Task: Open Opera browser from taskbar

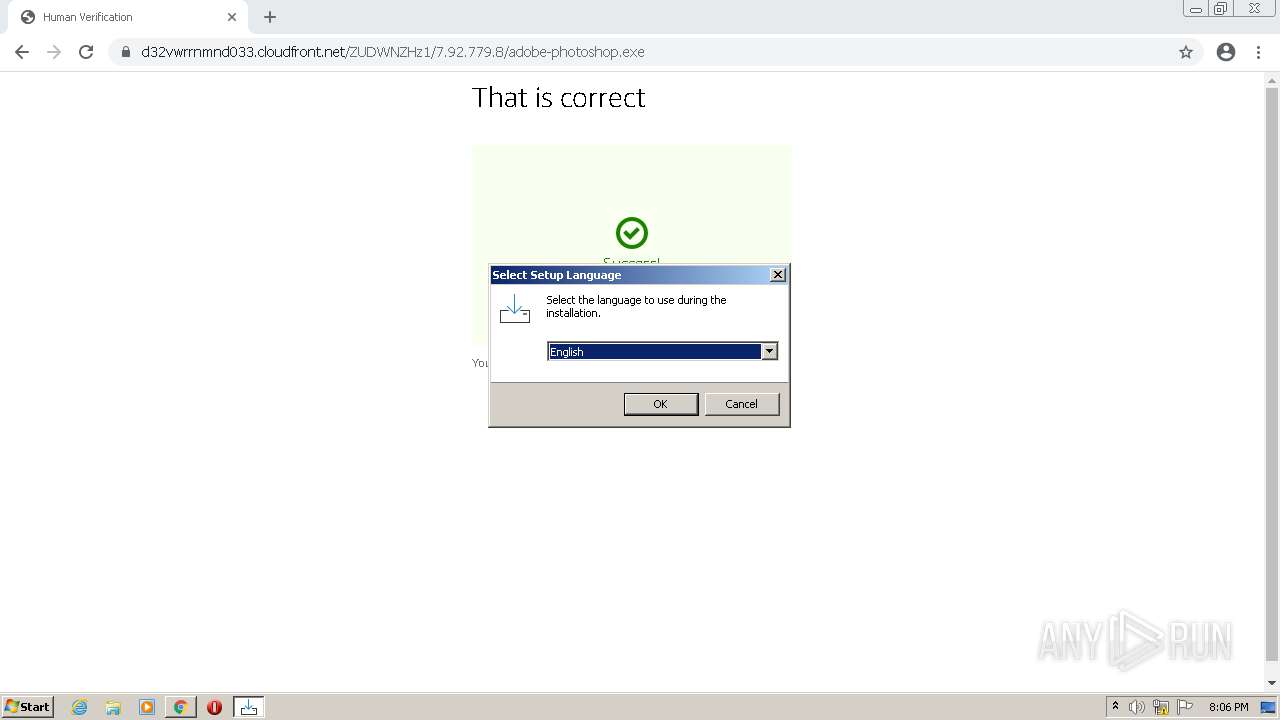Action: 214,707
